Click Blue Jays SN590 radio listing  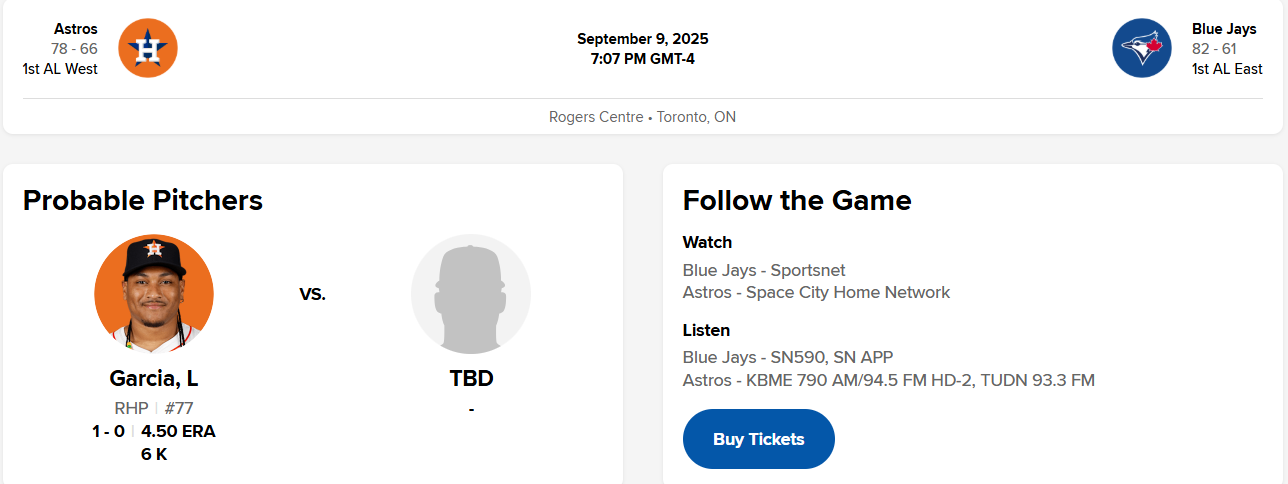click(x=788, y=357)
